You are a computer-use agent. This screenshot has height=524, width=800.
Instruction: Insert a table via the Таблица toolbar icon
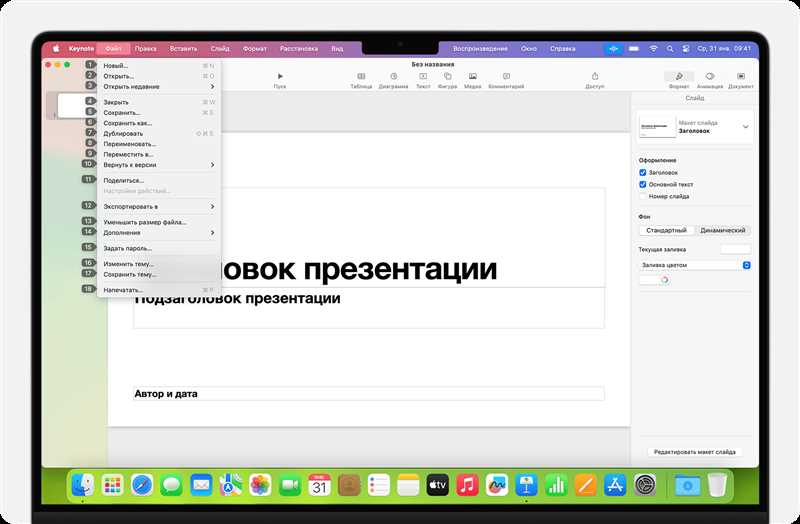pos(361,77)
